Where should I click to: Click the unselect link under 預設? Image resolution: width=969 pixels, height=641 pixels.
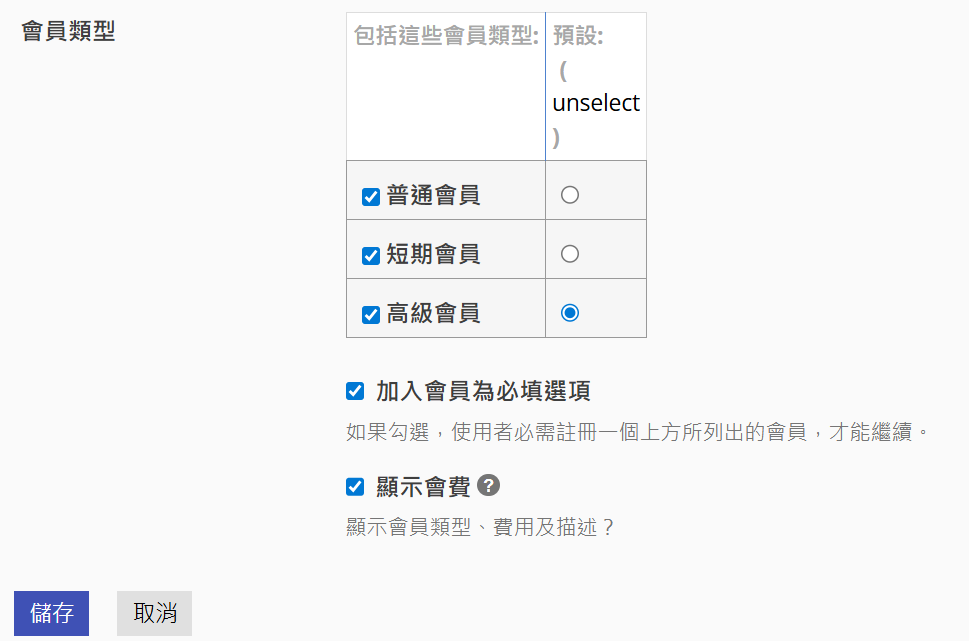pos(596,103)
